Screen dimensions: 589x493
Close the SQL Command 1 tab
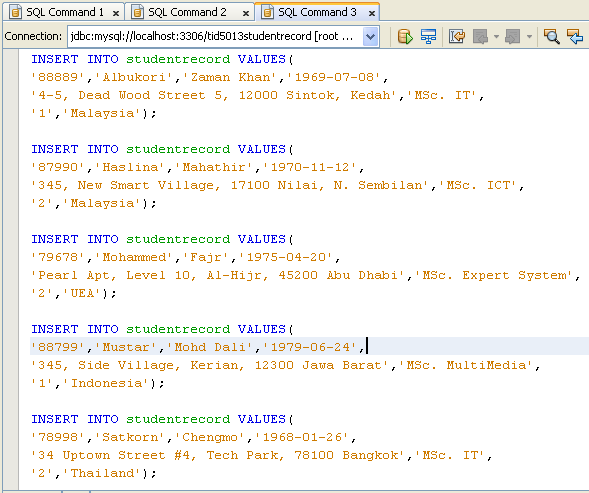(116, 14)
